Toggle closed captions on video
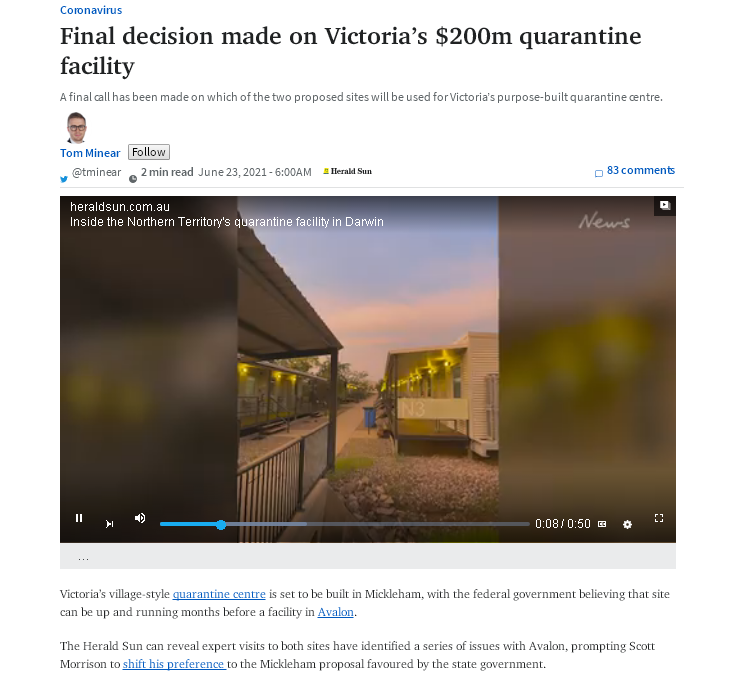This screenshot has width=747, height=687. pyautogui.click(x=602, y=524)
